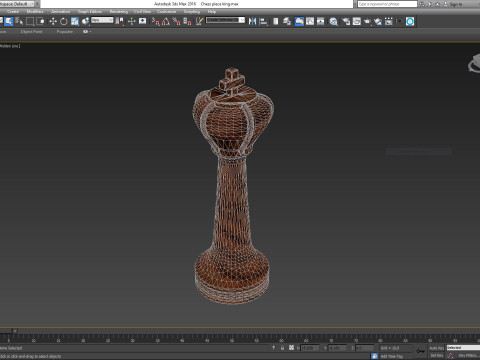Open Schematic View icon
This screenshot has height=360, width=480.
[x=321, y=21]
